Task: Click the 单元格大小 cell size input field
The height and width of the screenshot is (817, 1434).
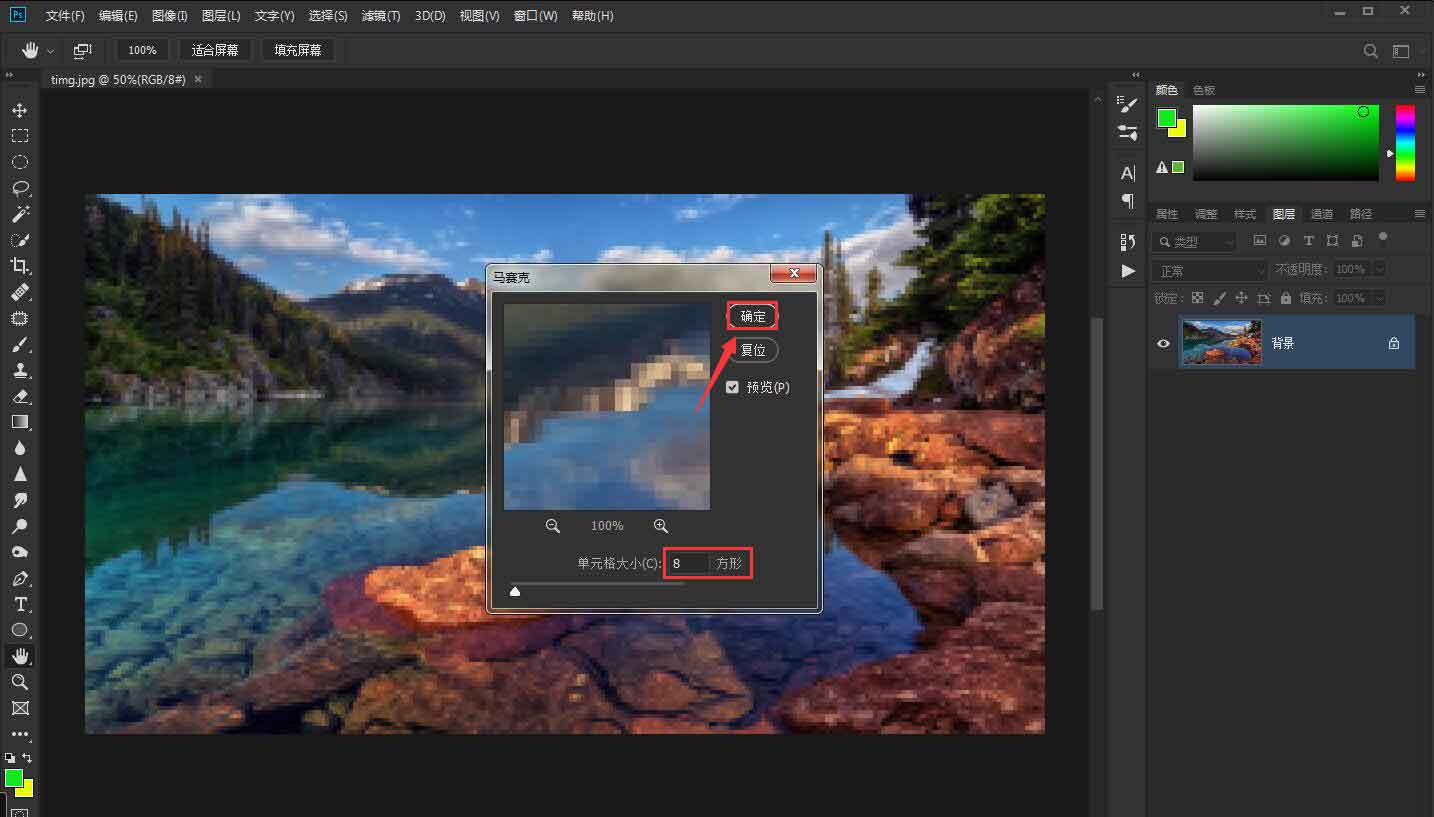Action: (688, 563)
